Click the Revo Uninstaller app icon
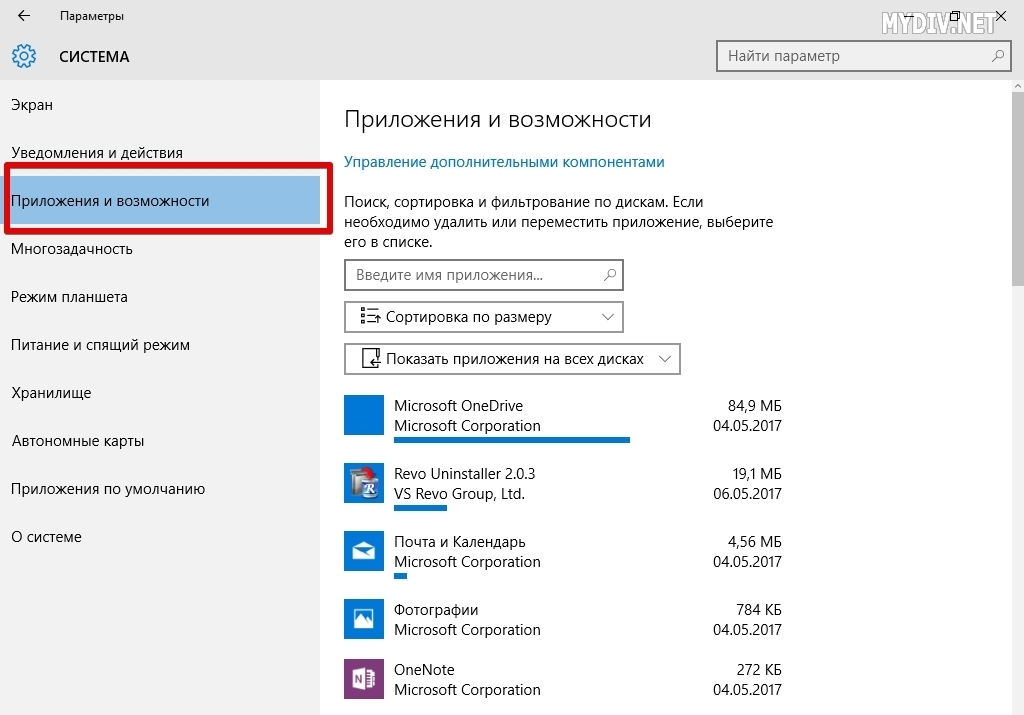1024x715 pixels. coord(364,483)
